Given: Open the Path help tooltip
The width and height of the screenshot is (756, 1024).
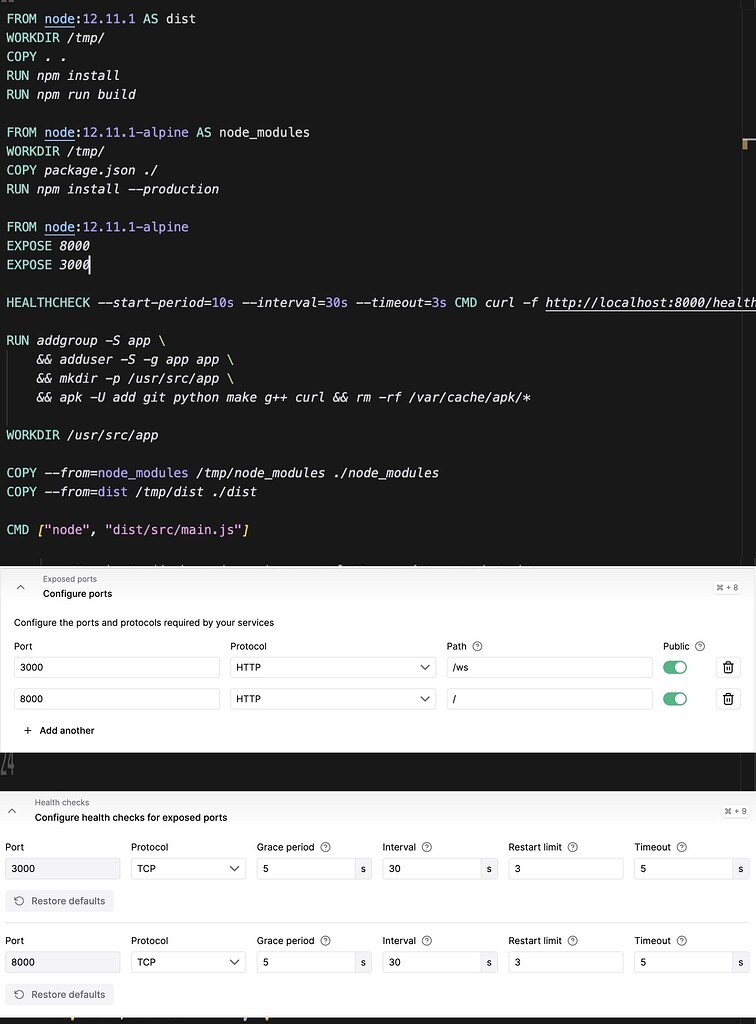Looking at the screenshot, I should point(478,646).
